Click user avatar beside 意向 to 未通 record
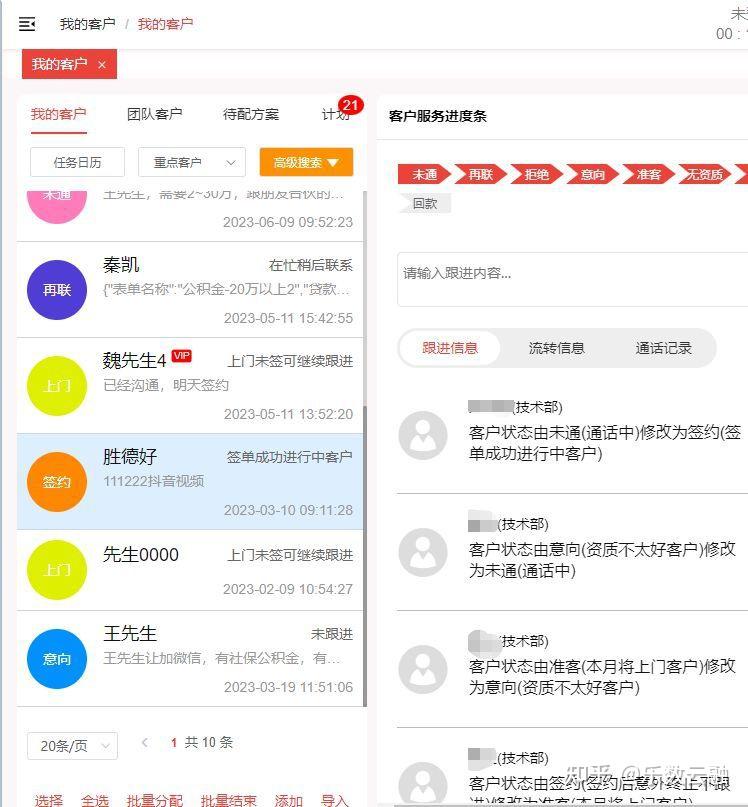 [423, 552]
